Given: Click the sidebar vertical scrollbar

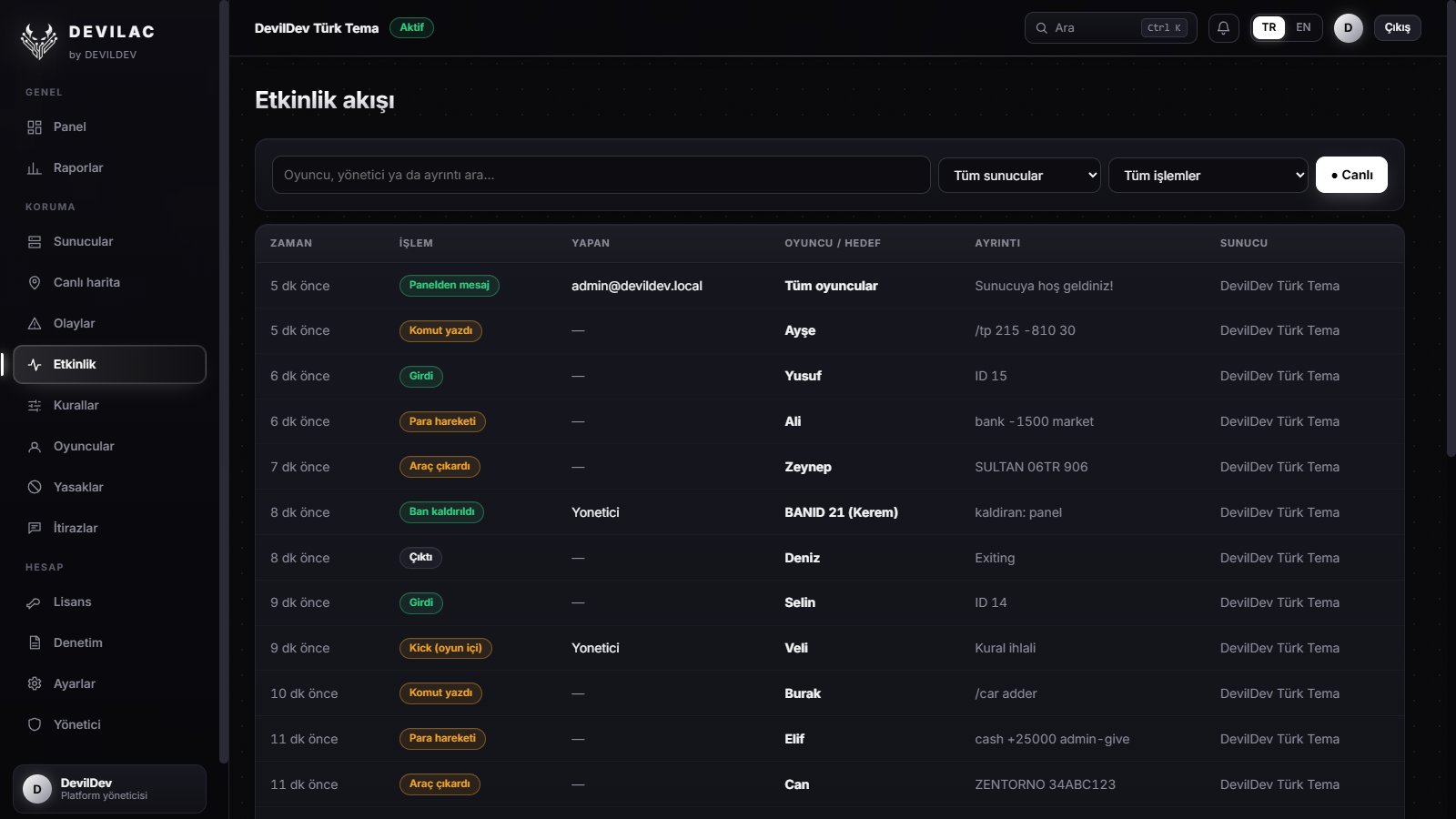Looking at the screenshot, I should [x=224, y=382].
